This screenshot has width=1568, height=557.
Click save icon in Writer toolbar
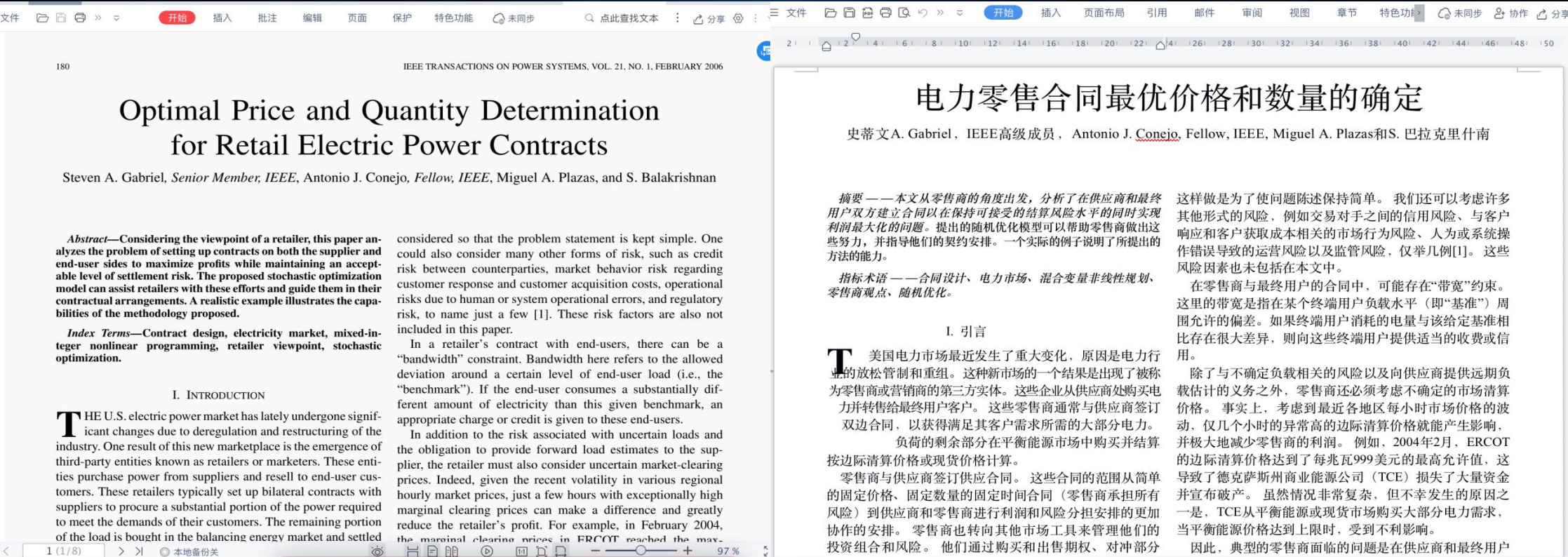pos(850,13)
